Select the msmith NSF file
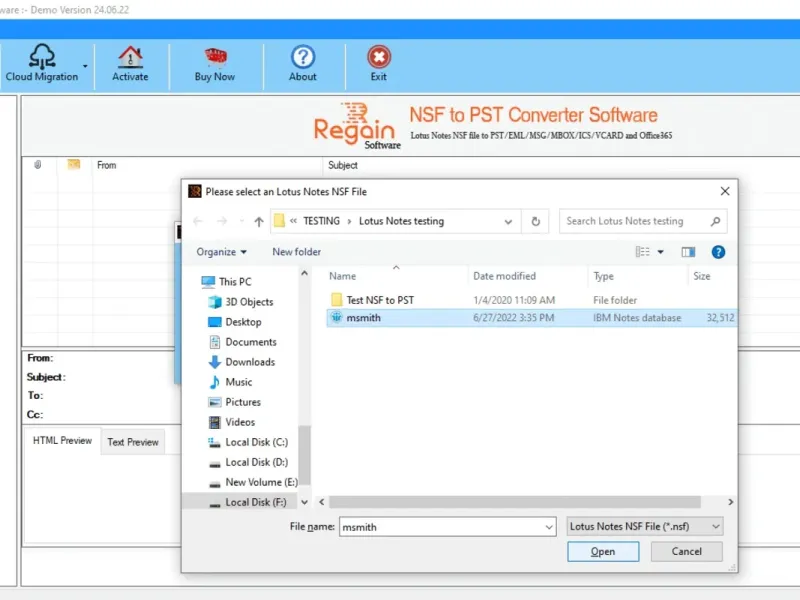 pos(531,317)
